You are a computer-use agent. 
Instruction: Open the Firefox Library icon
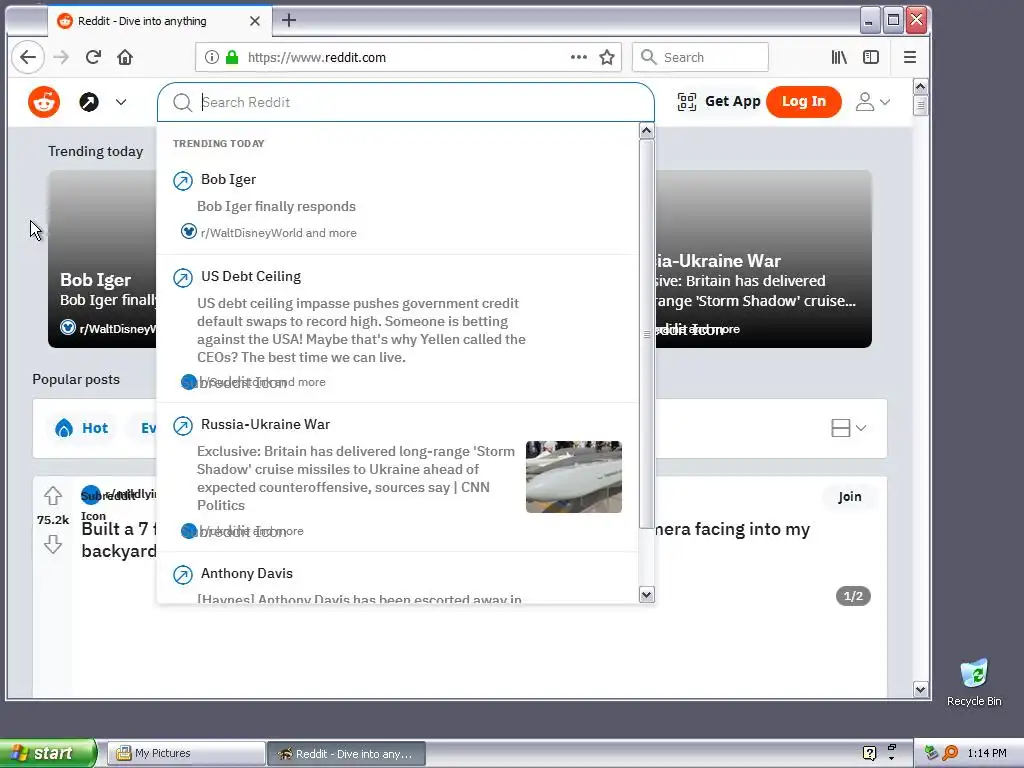tap(839, 57)
